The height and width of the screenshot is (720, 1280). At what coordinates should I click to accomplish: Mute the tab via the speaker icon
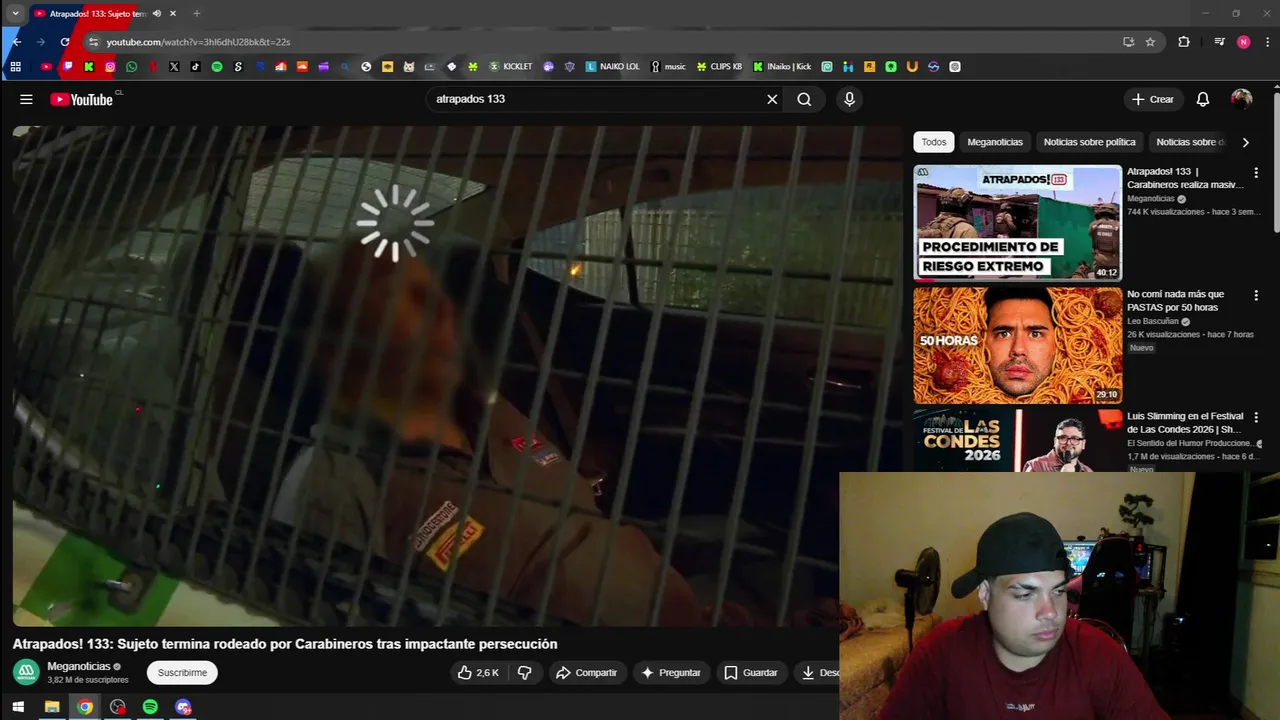[157, 14]
